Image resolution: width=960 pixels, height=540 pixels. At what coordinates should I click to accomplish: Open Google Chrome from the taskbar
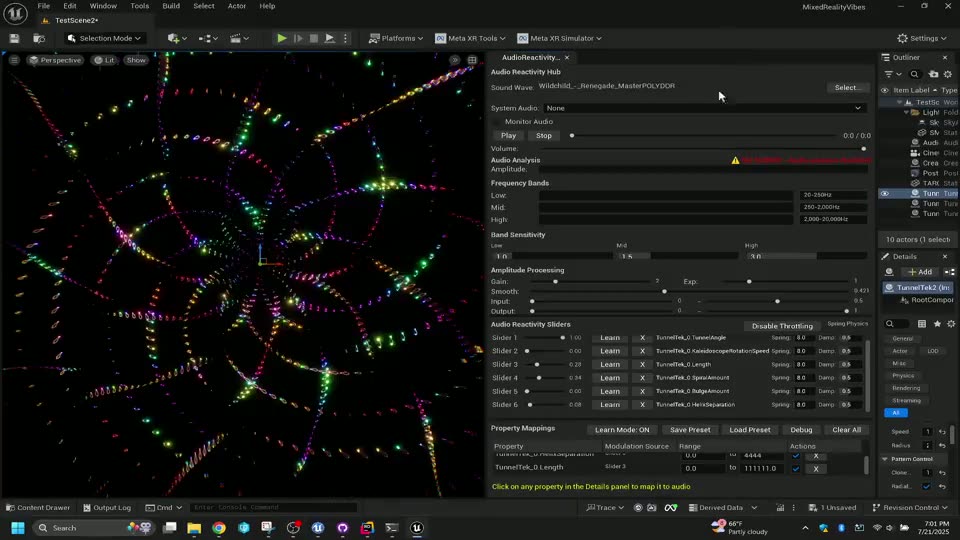(219, 528)
